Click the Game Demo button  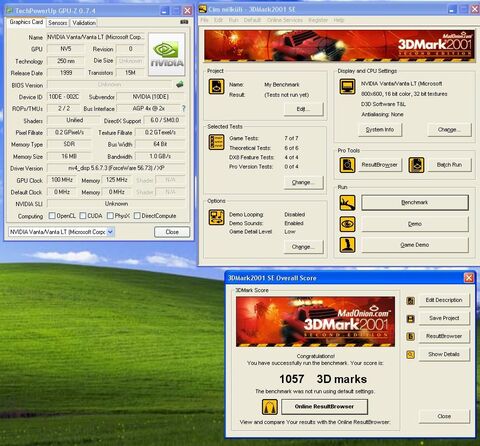[x=415, y=245]
